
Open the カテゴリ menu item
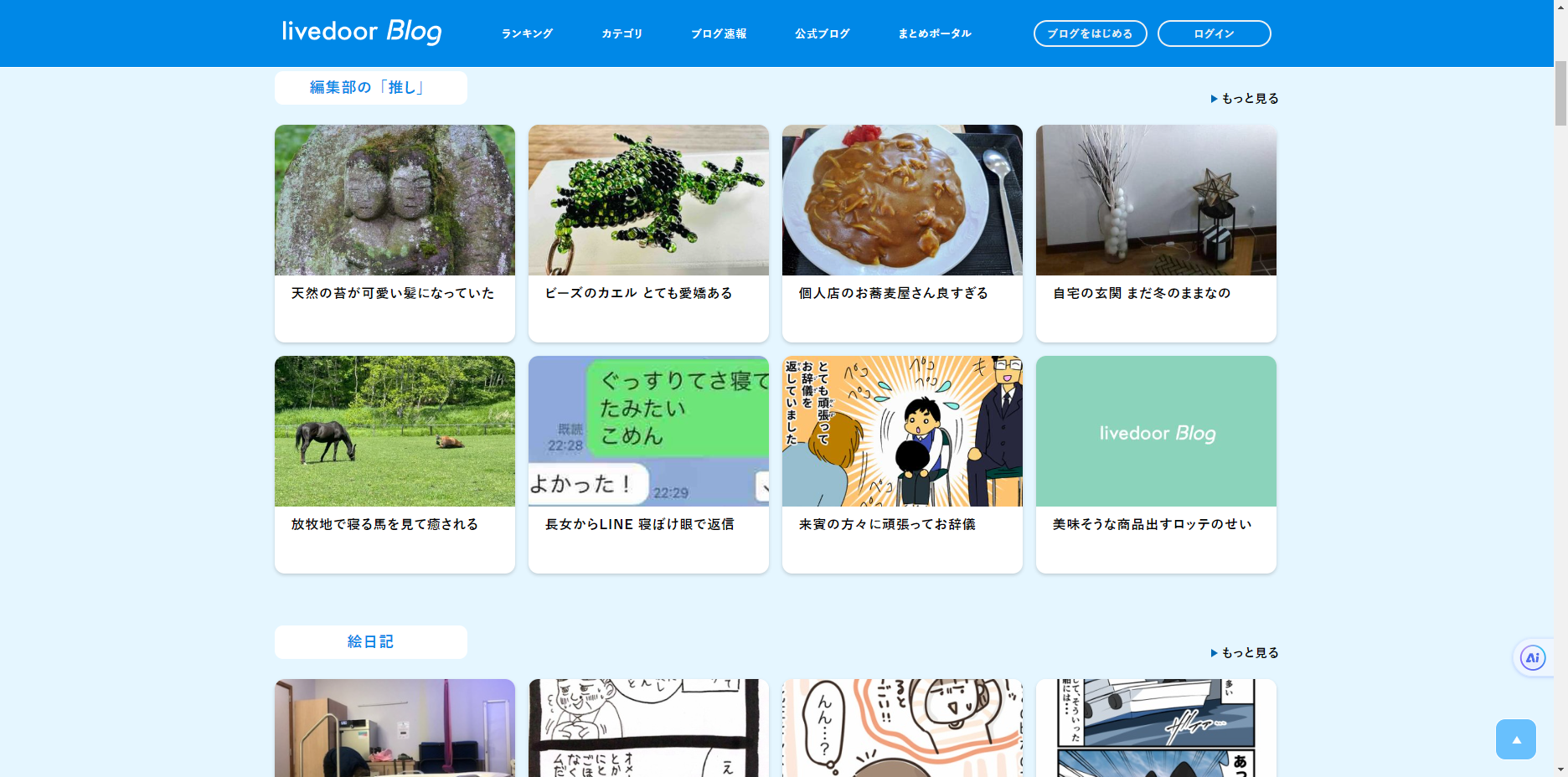click(x=622, y=33)
